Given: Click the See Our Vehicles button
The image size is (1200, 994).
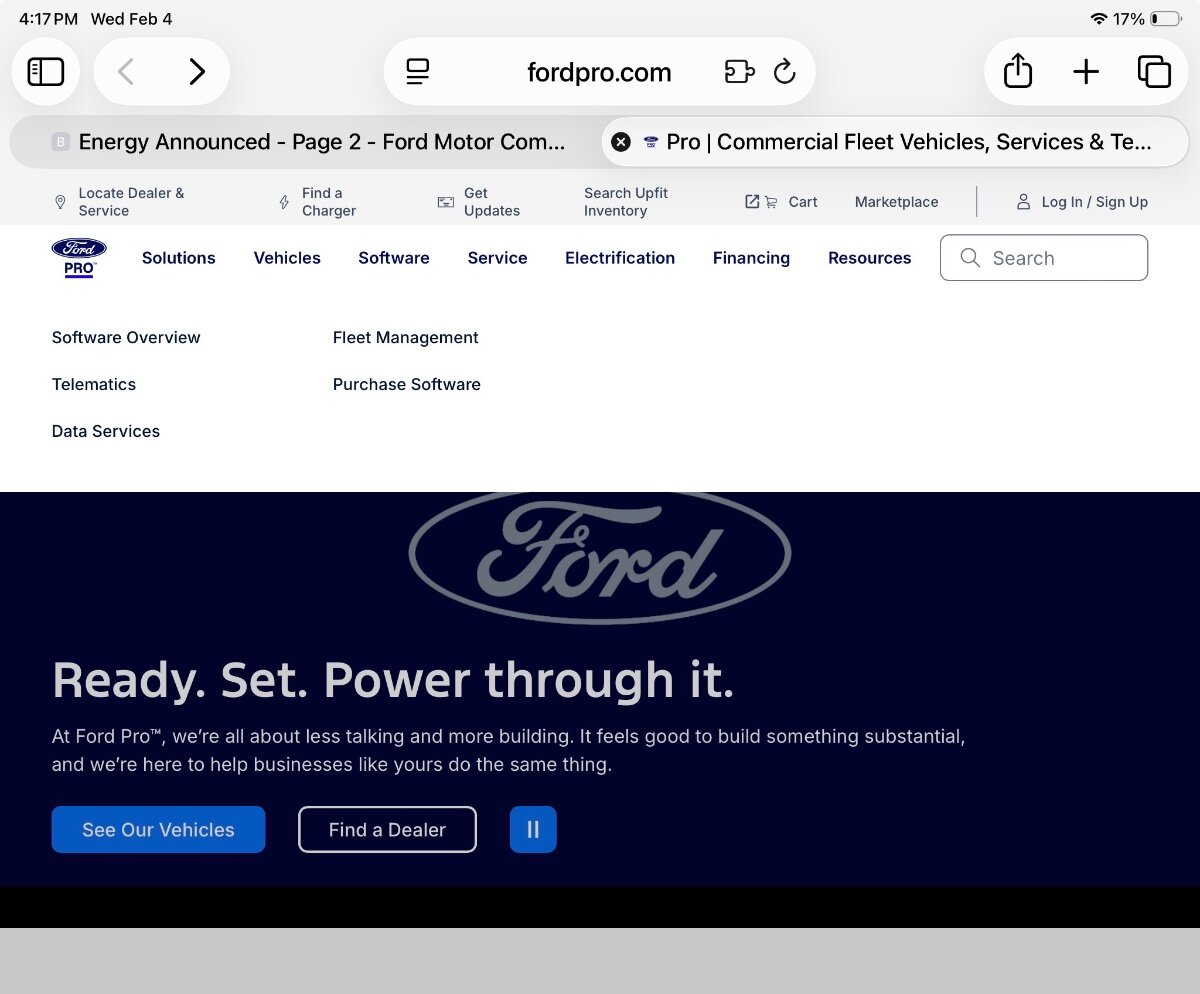Looking at the screenshot, I should coord(158,829).
